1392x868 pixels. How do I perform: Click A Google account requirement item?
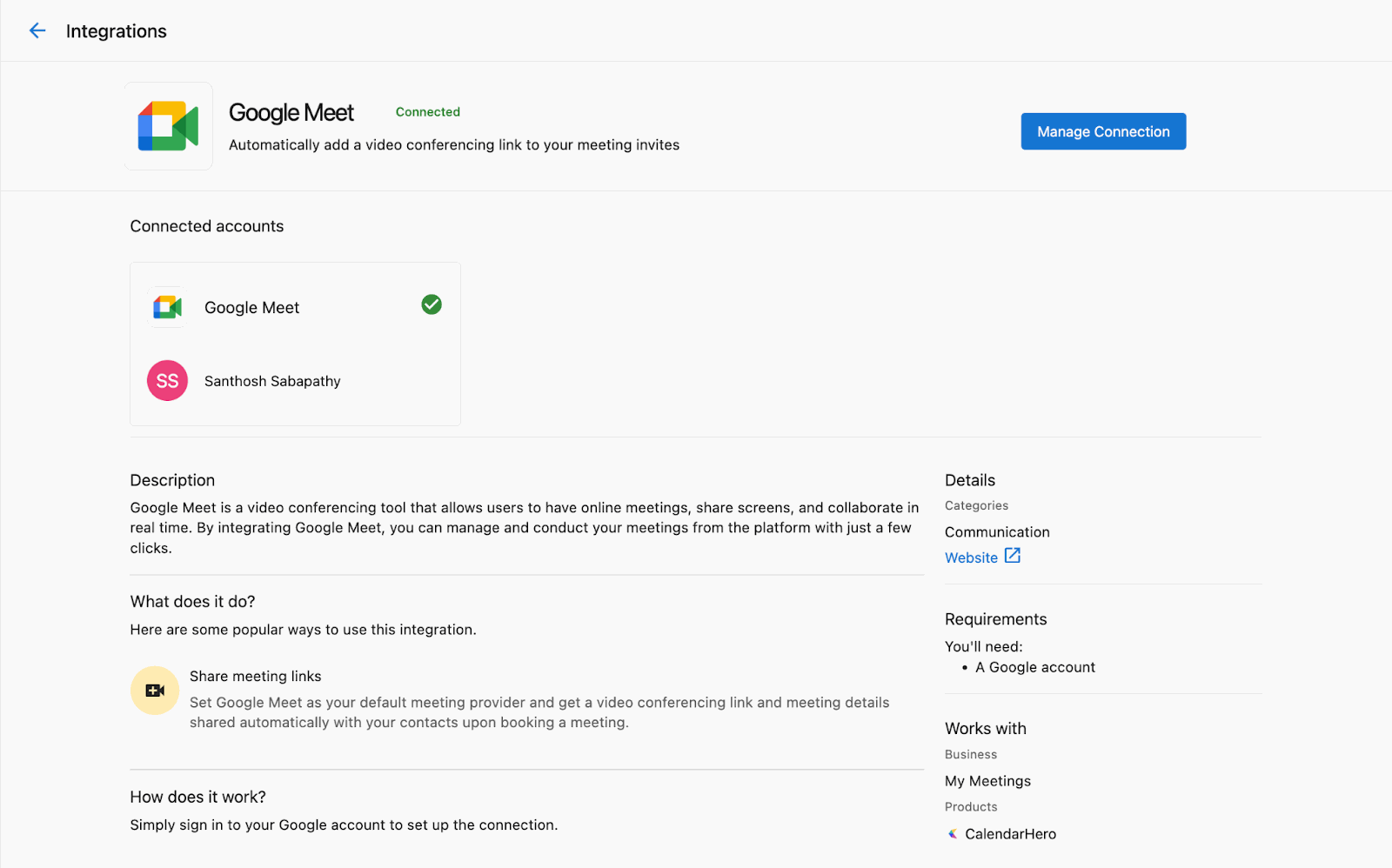point(1035,667)
